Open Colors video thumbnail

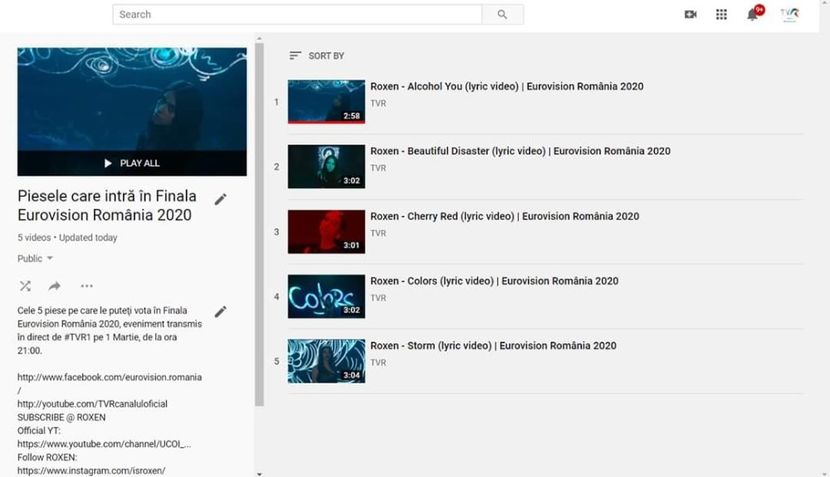(x=326, y=296)
